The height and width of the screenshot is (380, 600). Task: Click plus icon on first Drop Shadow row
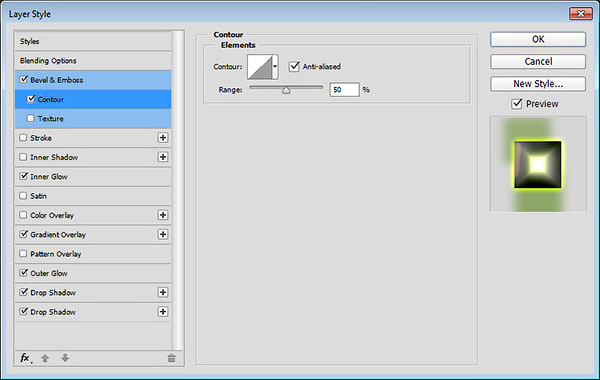click(163, 292)
